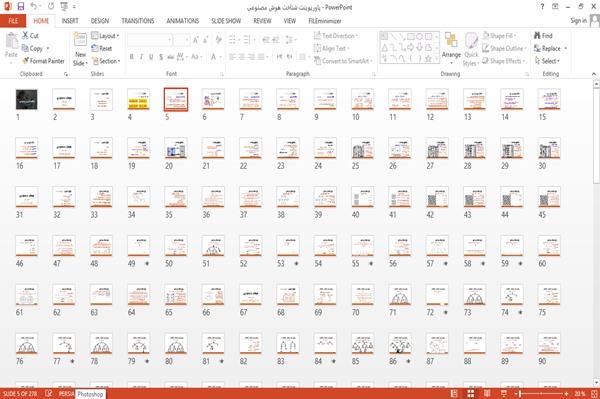Open the Find dialog
The height and width of the screenshot is (399, 600).
pyautogui.click(x=543, y=36)
